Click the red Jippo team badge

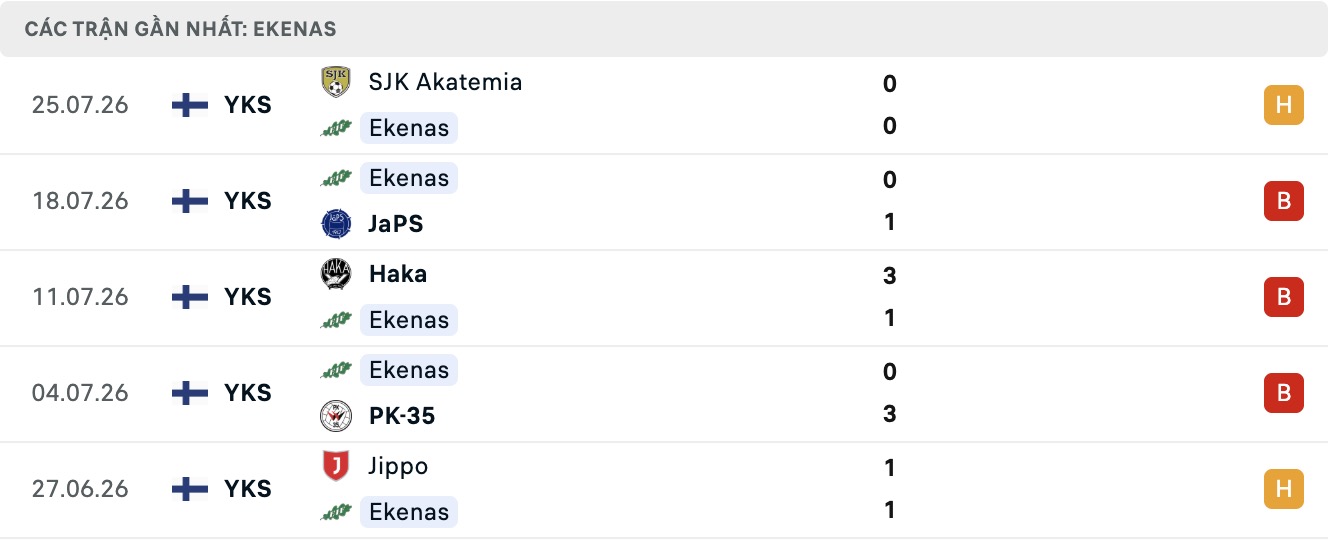[336, 466]
